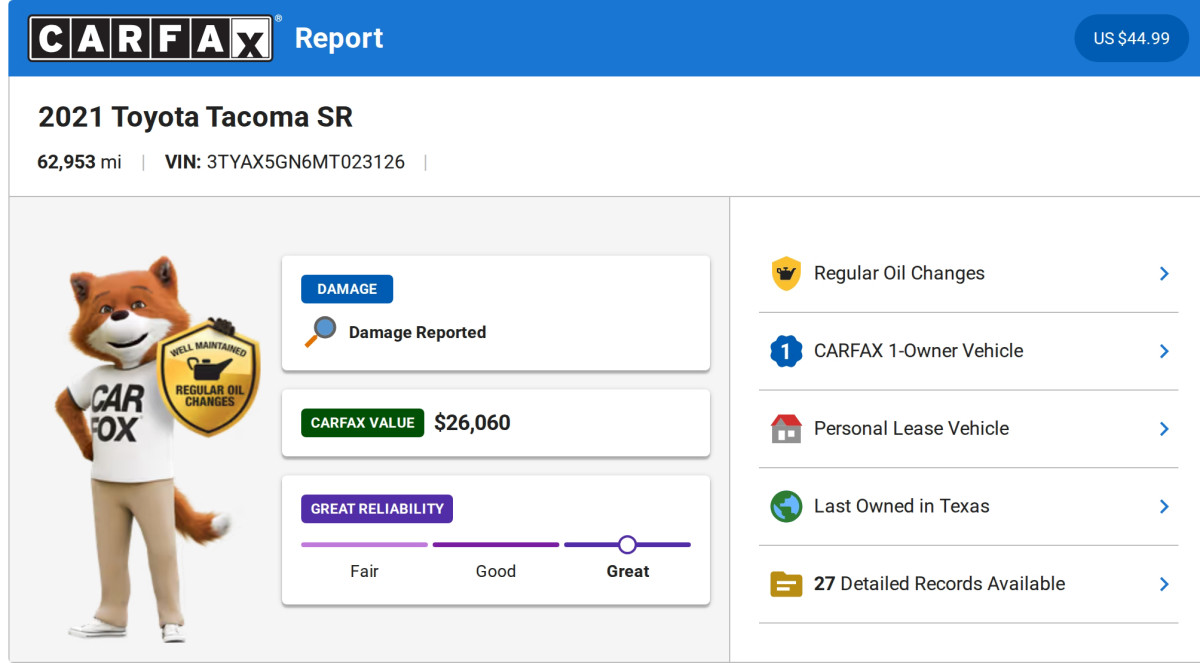View 27 Detailed Records Available
The width and height of the screenshot is (1200, 663).
[x=939, y=584]
